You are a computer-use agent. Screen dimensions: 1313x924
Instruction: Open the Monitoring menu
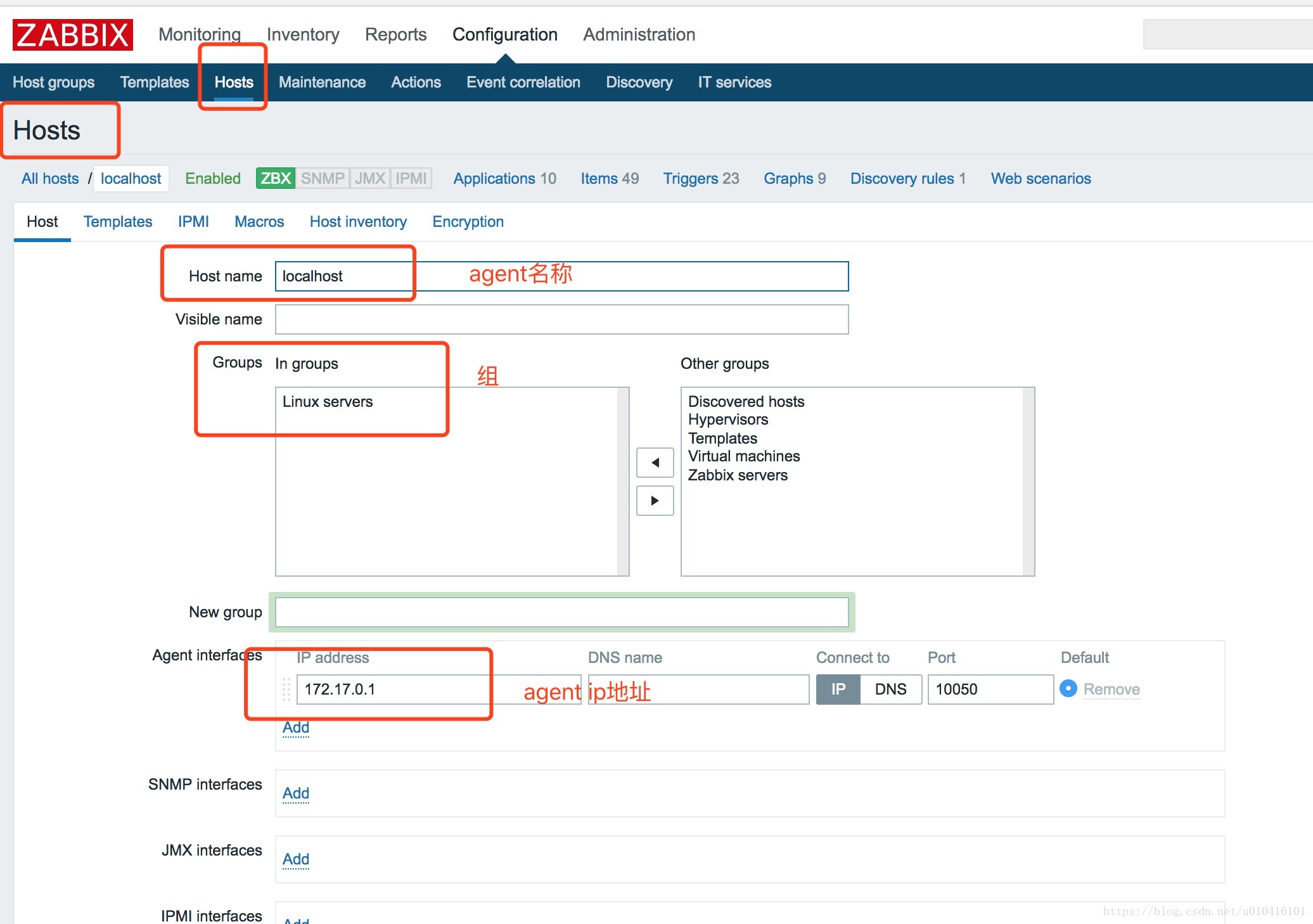pyautogui.click(x=200, y=34)
